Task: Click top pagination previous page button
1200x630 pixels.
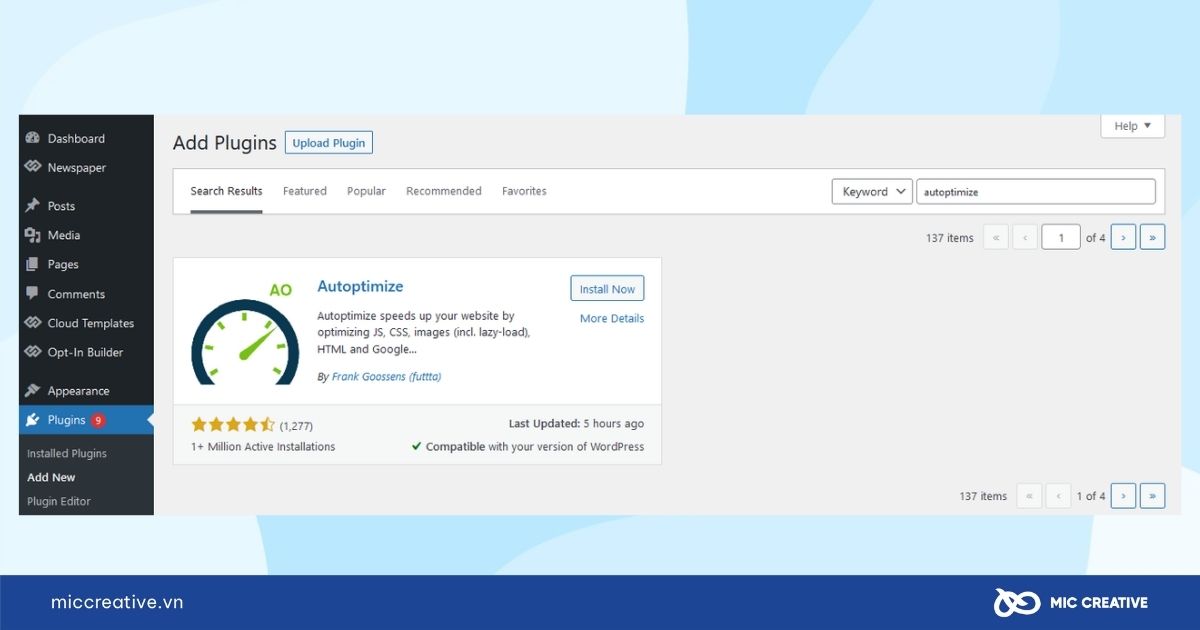Action: tap(1025, 237)
